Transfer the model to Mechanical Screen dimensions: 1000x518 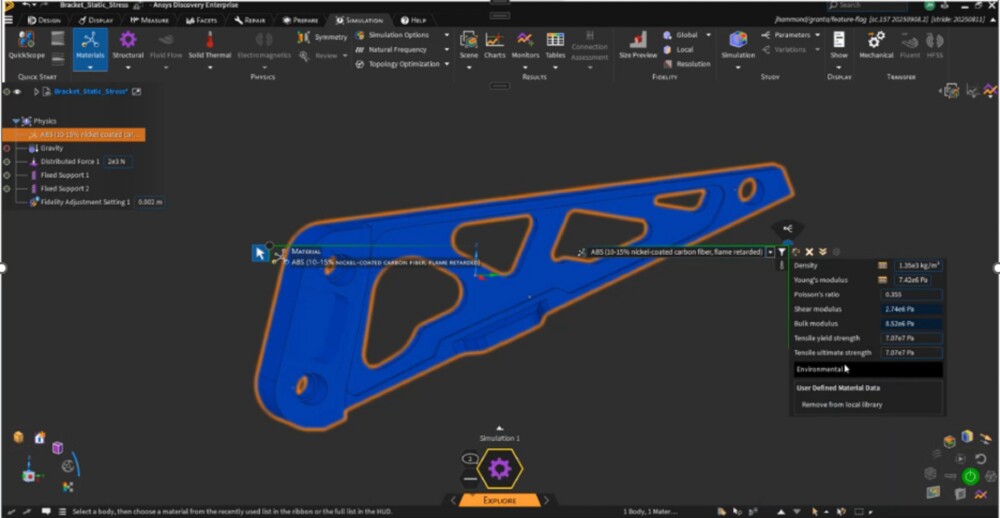876,45
